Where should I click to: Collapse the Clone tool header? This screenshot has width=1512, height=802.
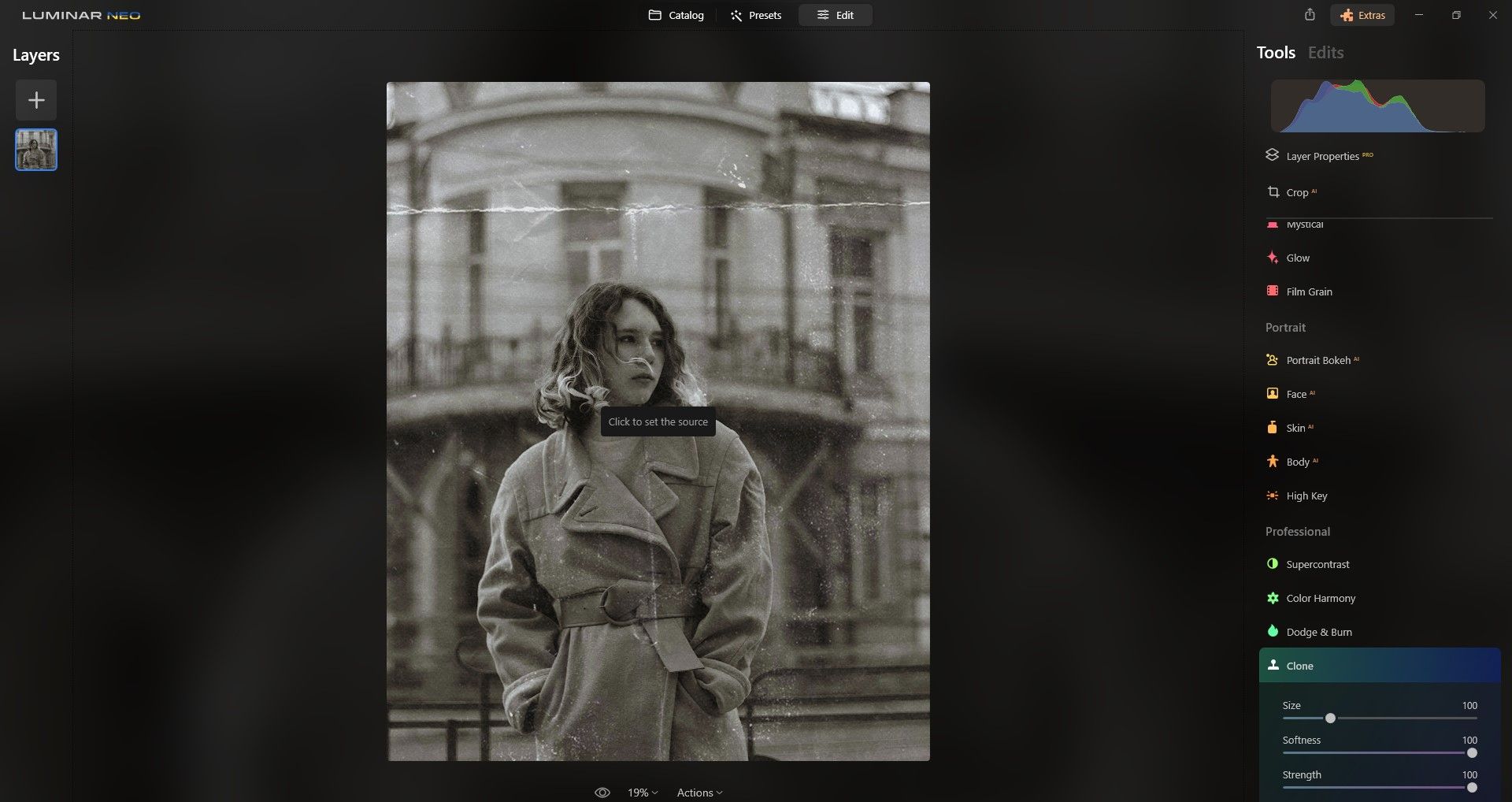click(x=1380, y=666)
